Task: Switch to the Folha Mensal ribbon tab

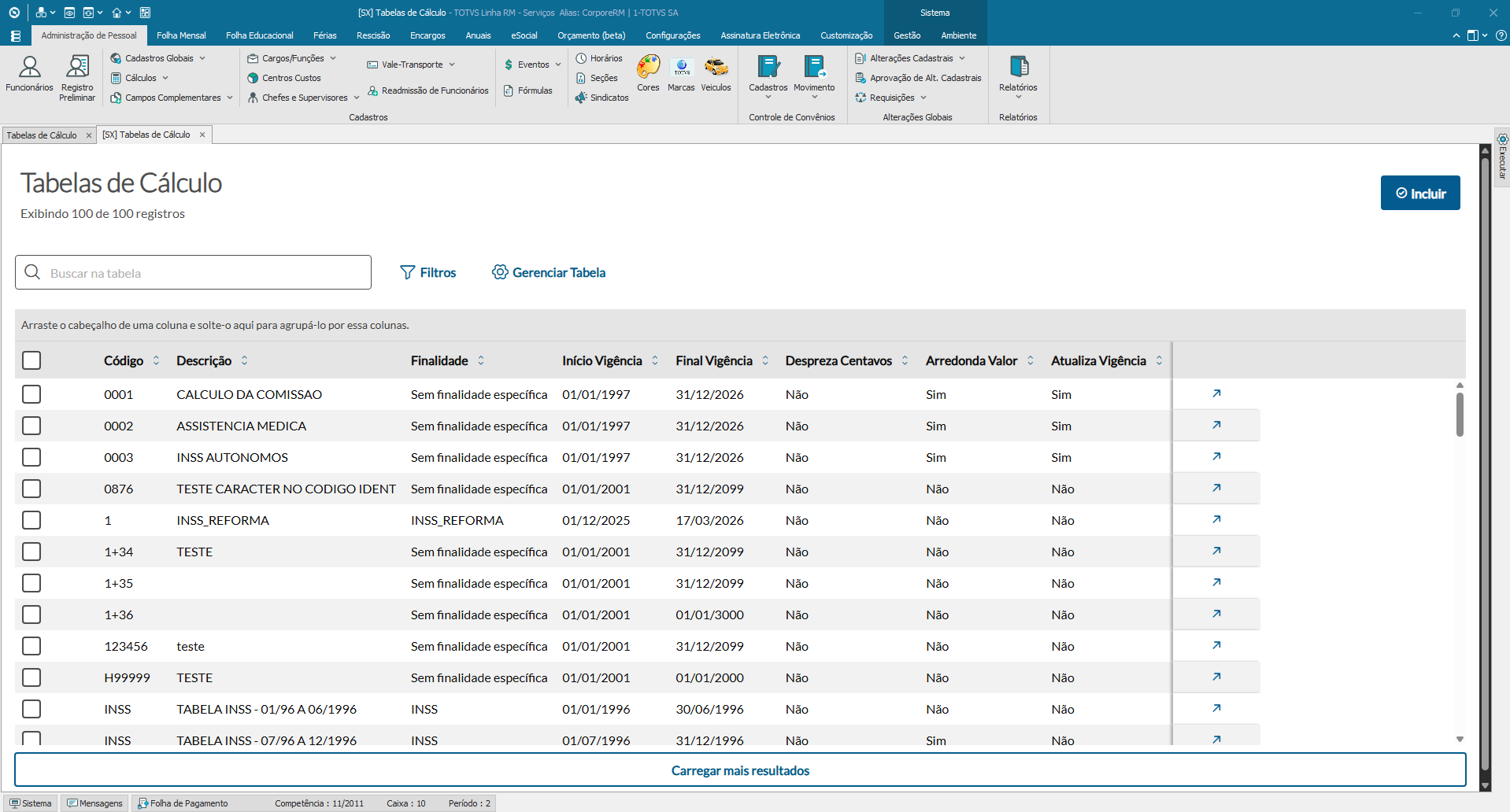Action: [x=181, y=35]
